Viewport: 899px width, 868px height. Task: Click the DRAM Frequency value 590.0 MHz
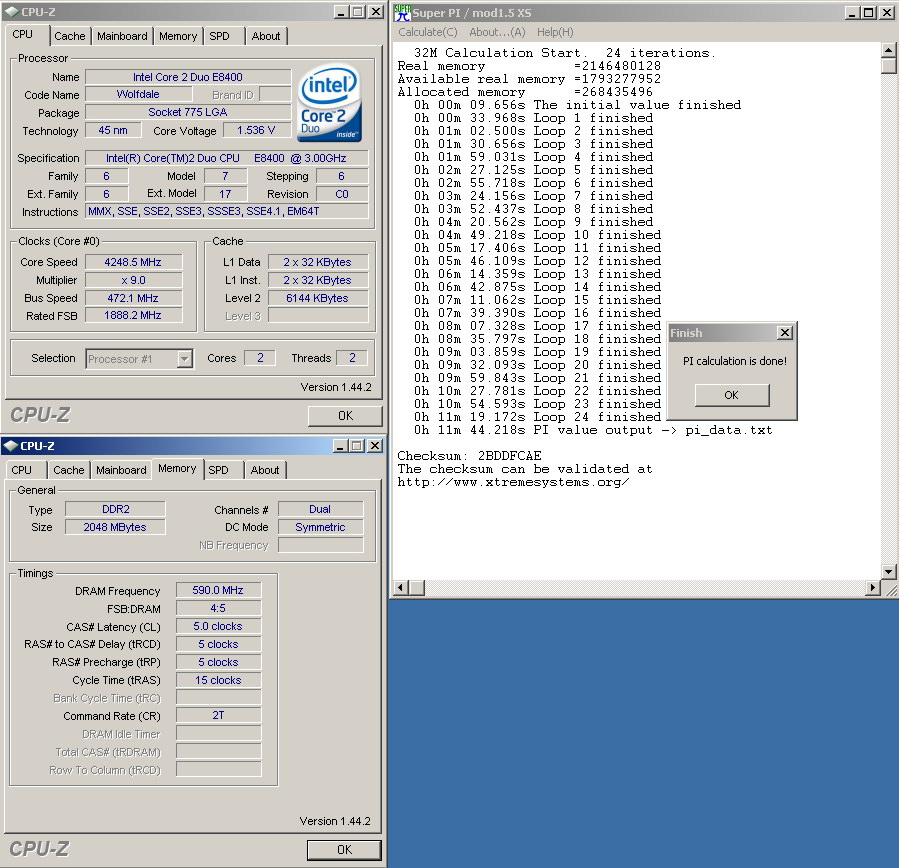click(218, 590)
